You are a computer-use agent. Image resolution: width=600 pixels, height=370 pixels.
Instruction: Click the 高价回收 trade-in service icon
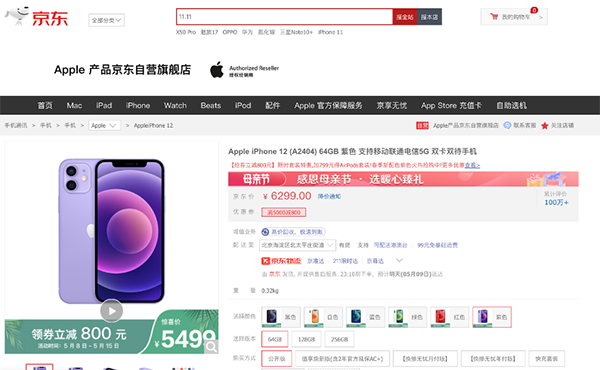click(265, 231)
